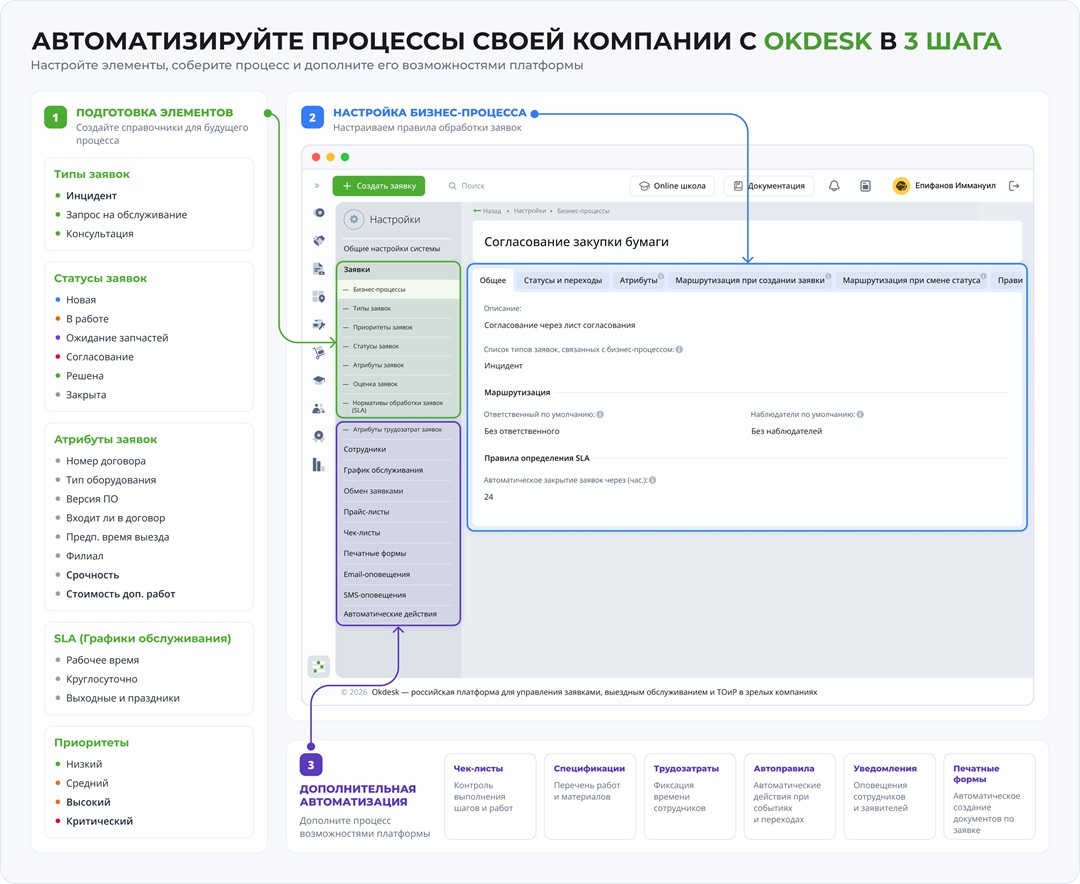
Task: Expand the left sidebar with the double chevron
Action: click(317, 186)
